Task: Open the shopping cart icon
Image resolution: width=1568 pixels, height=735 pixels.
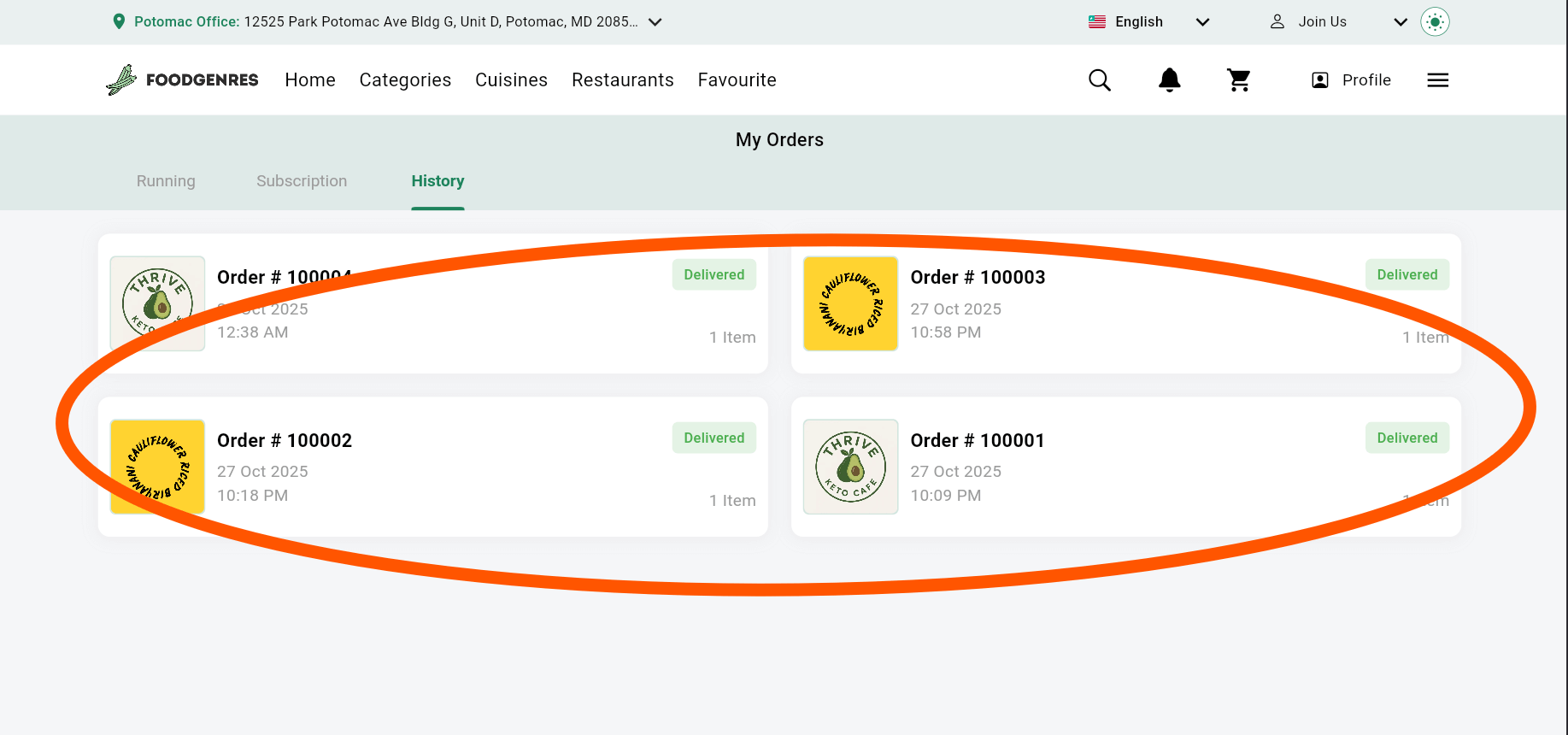Action: click(x=1238, y=80)
